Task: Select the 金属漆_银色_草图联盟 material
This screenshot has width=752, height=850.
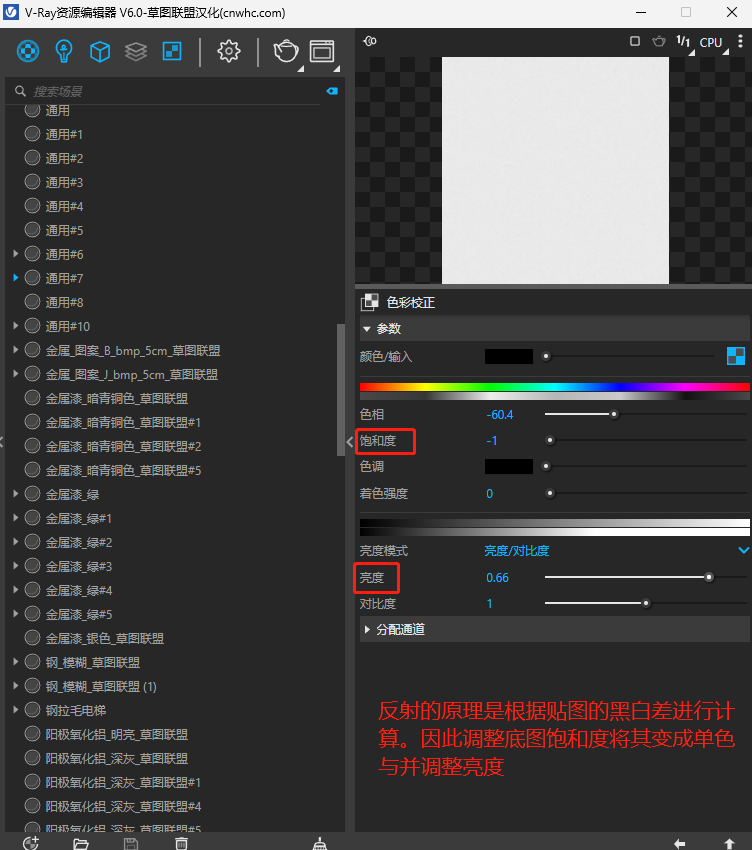Action: (104, 638)
